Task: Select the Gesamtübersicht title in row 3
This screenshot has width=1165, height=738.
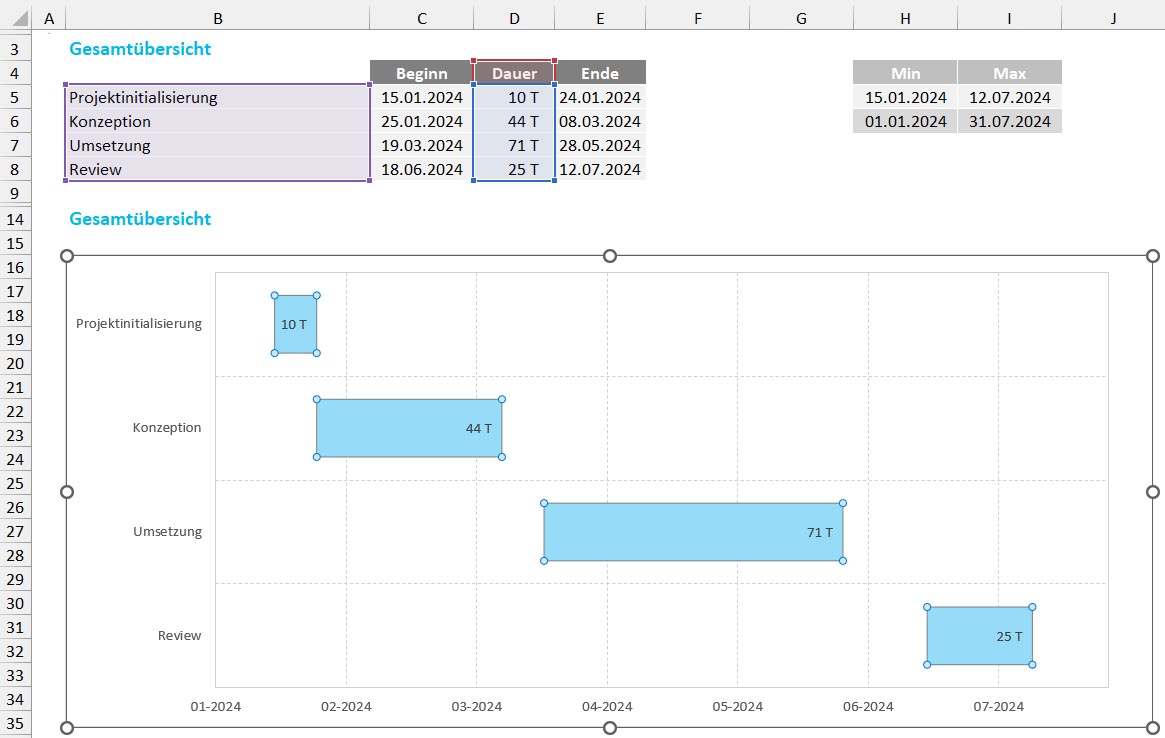Action: tap(140, 49)
